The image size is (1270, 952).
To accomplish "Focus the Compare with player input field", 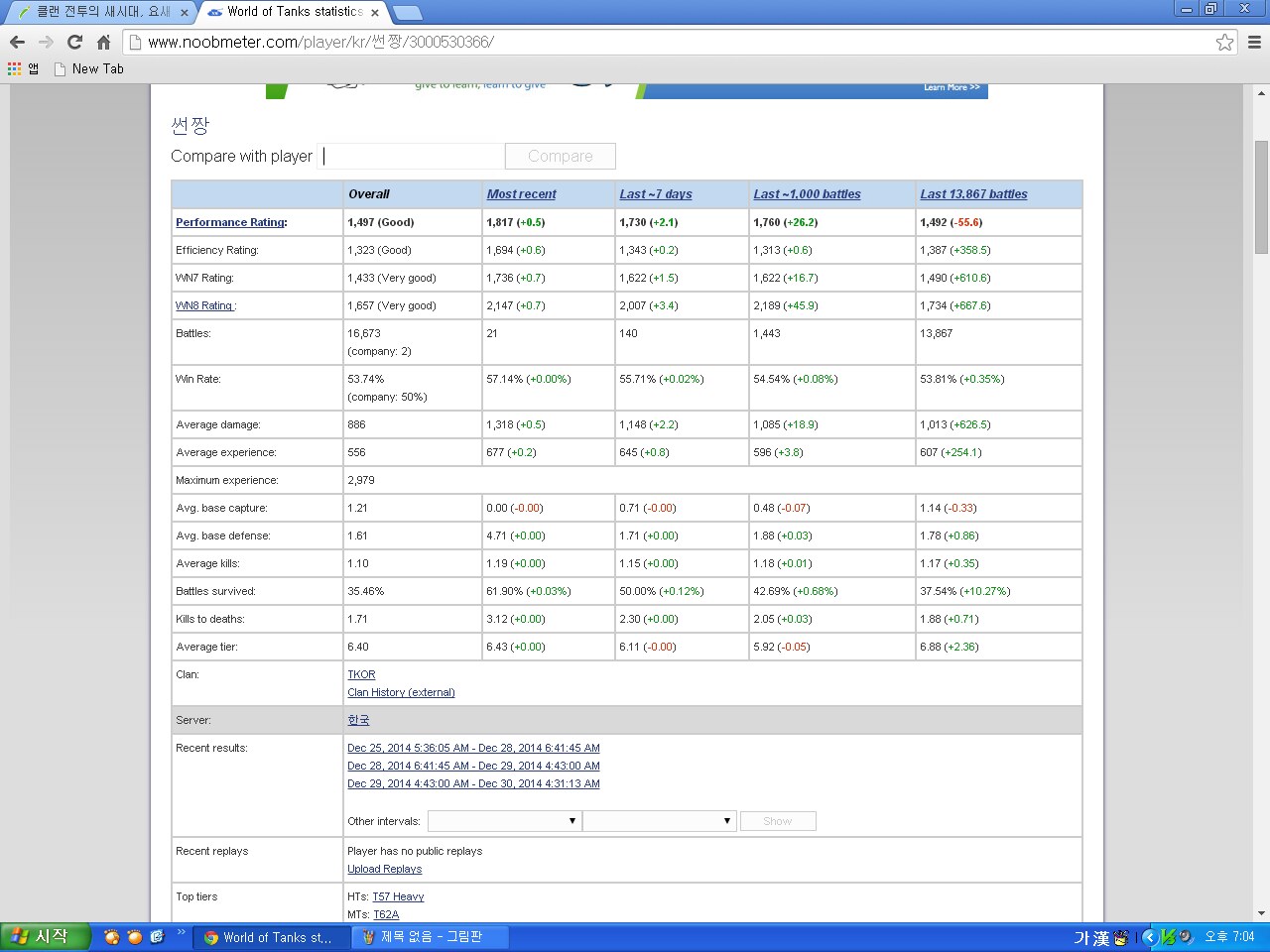I will coord(411,156).
